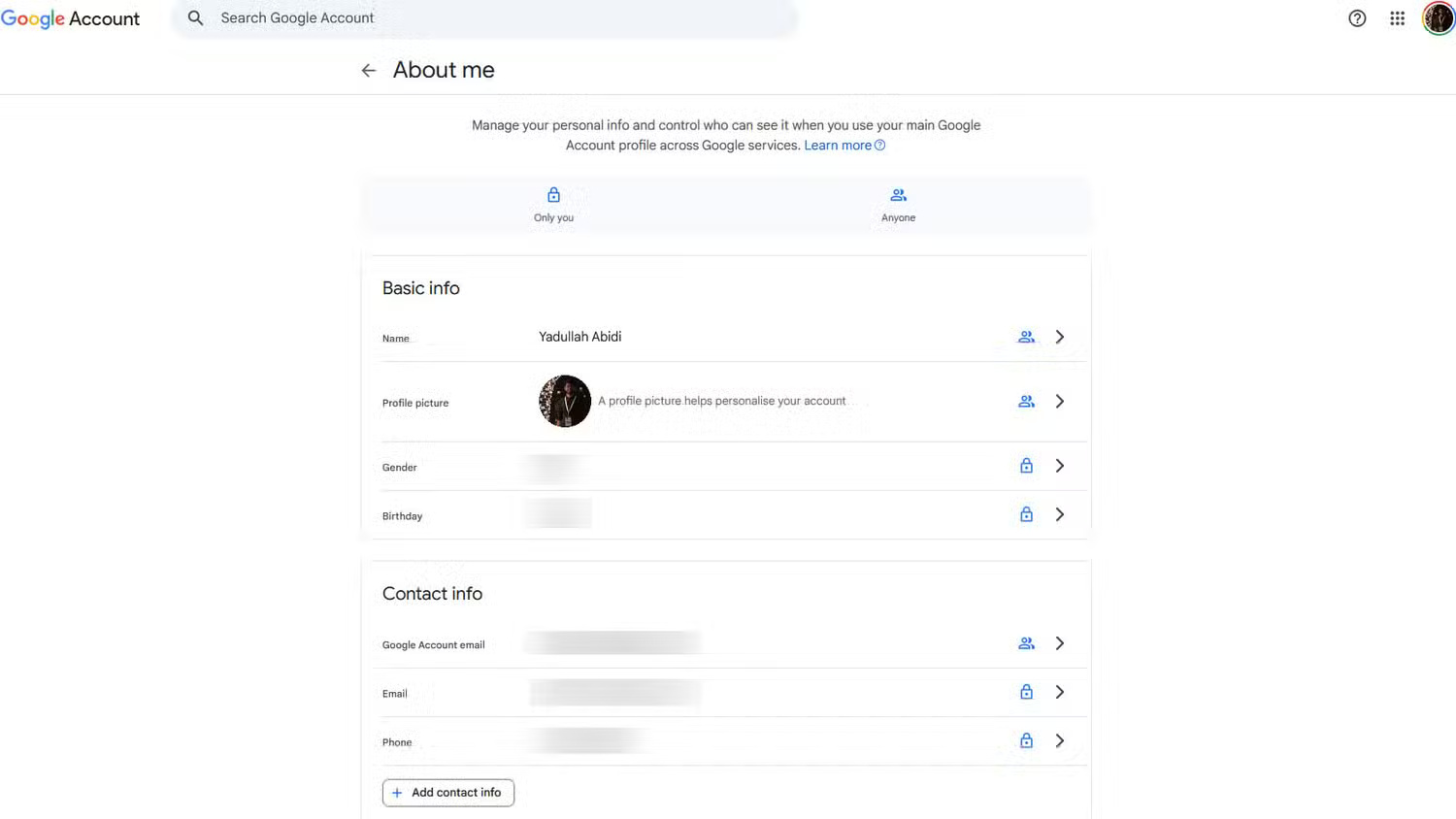Toggle visibility icon for Profile picture
This screenshot has height=819, width=1456.
coord(1026,401)
